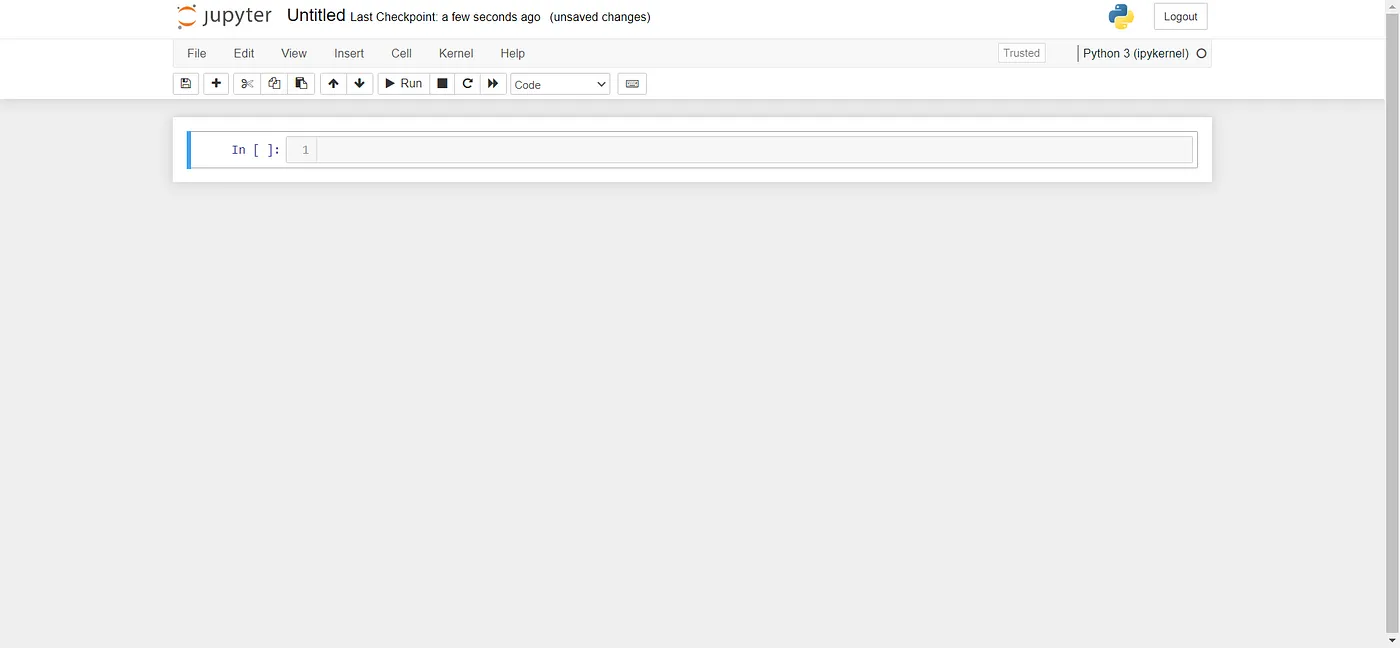Rename the Untitled notebook title
1400x648 pixels.
click(316, 16)
